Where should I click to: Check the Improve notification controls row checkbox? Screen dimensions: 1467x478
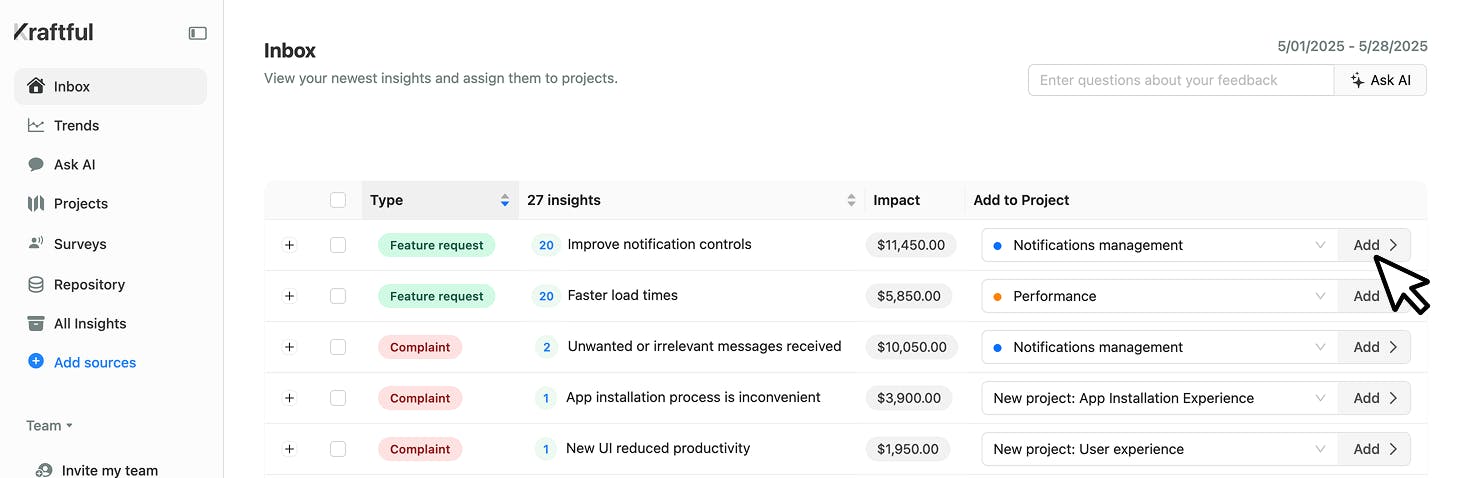click(x=338, y=245)
